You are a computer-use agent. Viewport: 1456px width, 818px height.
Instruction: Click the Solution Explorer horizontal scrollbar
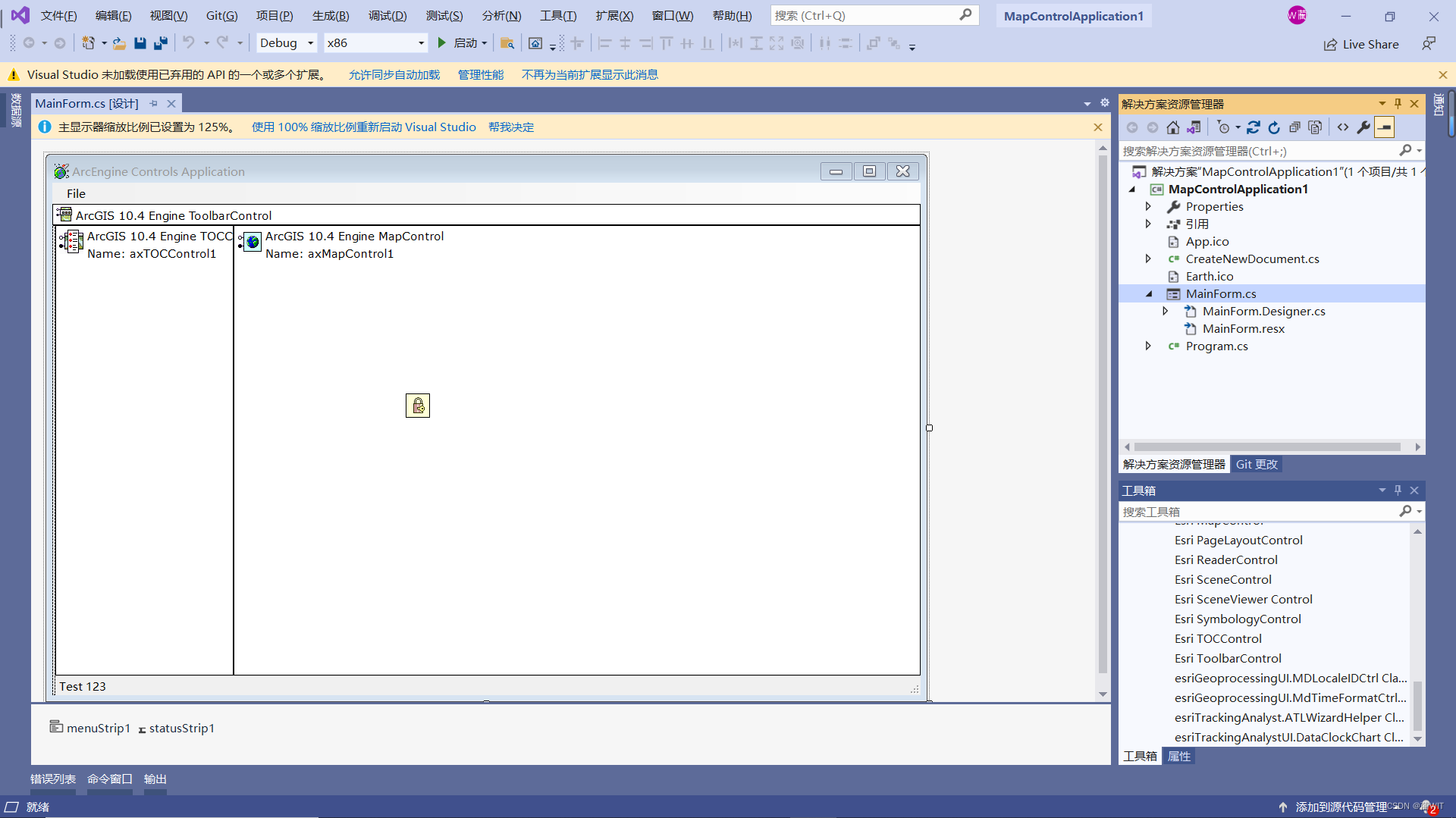1267,447
